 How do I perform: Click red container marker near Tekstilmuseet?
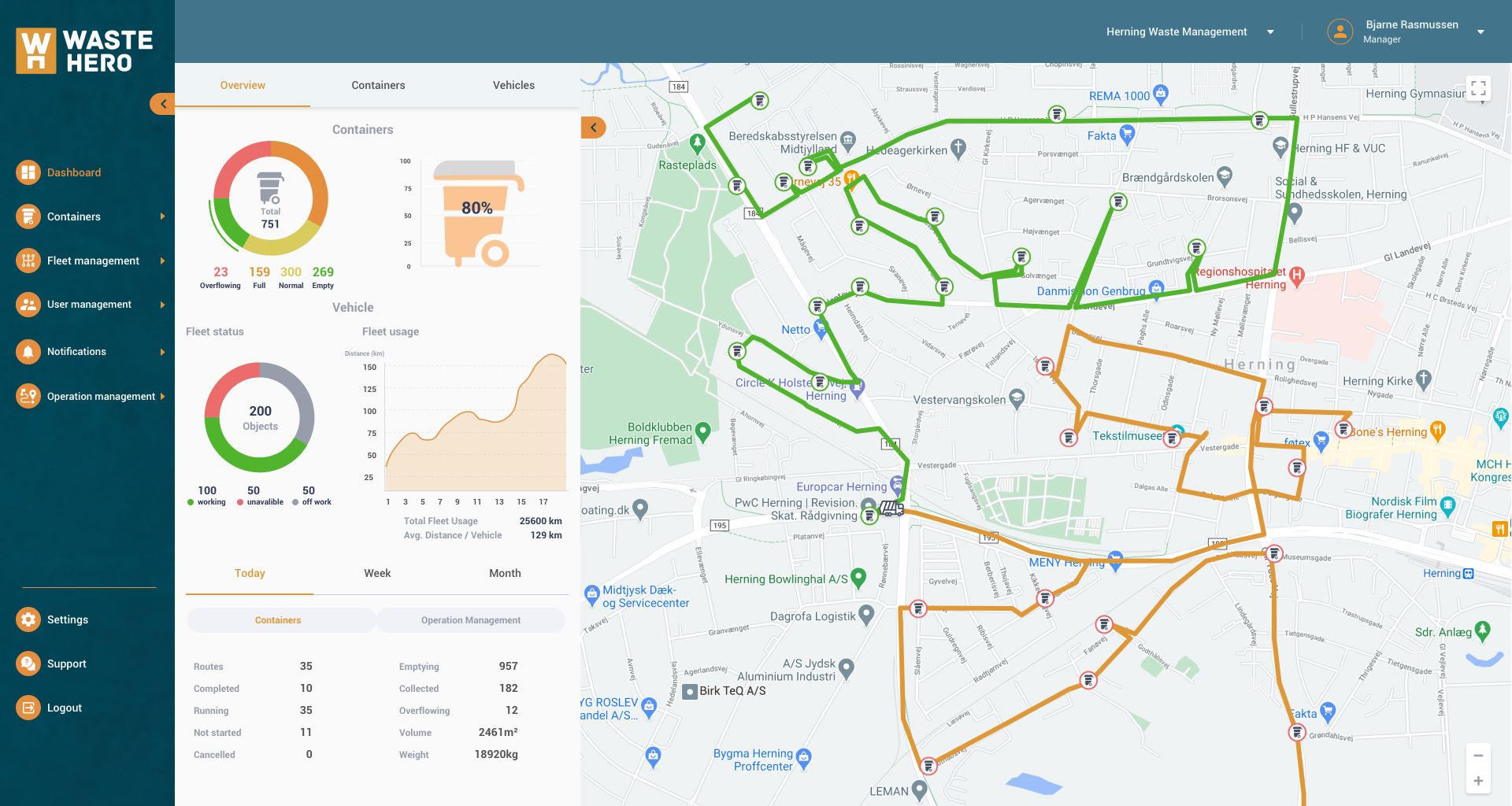(x=1172, y=439)
